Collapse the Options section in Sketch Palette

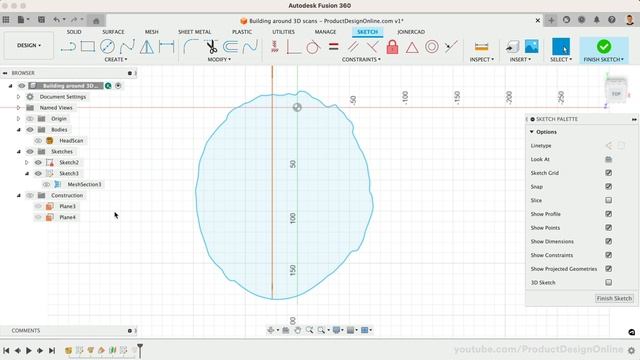(531, 132)
